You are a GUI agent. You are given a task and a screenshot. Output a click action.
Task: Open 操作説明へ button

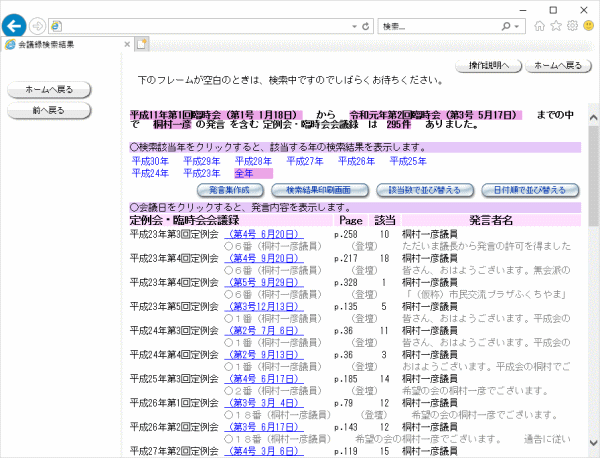489,66
